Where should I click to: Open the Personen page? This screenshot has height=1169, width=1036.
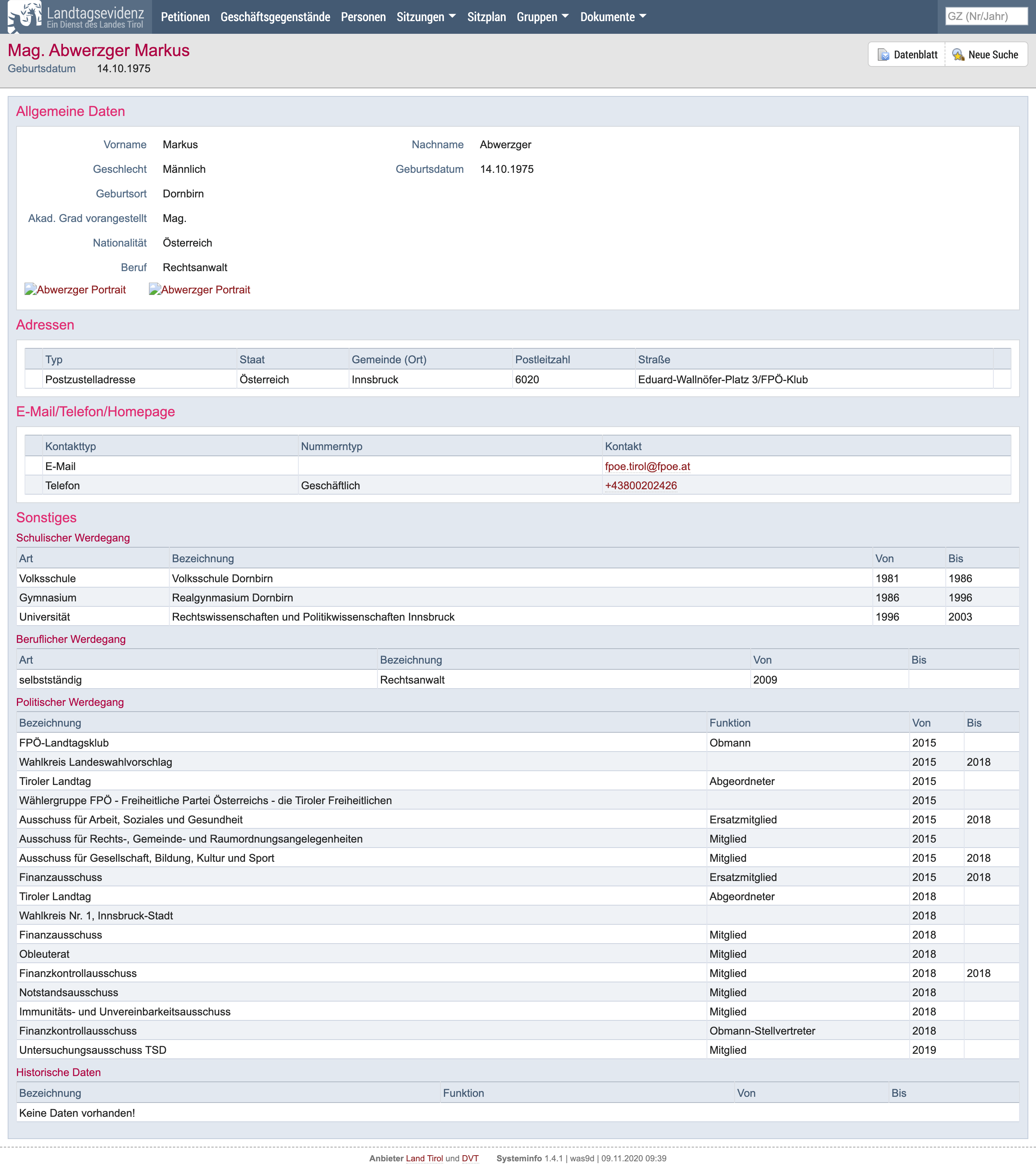(363, 17)
